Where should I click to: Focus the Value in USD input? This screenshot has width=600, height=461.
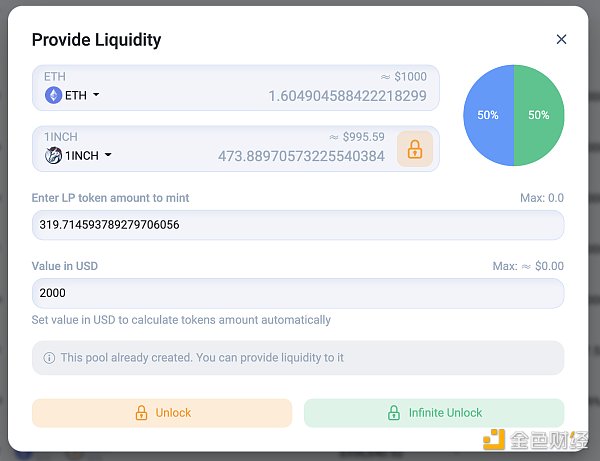click(298, 293)
